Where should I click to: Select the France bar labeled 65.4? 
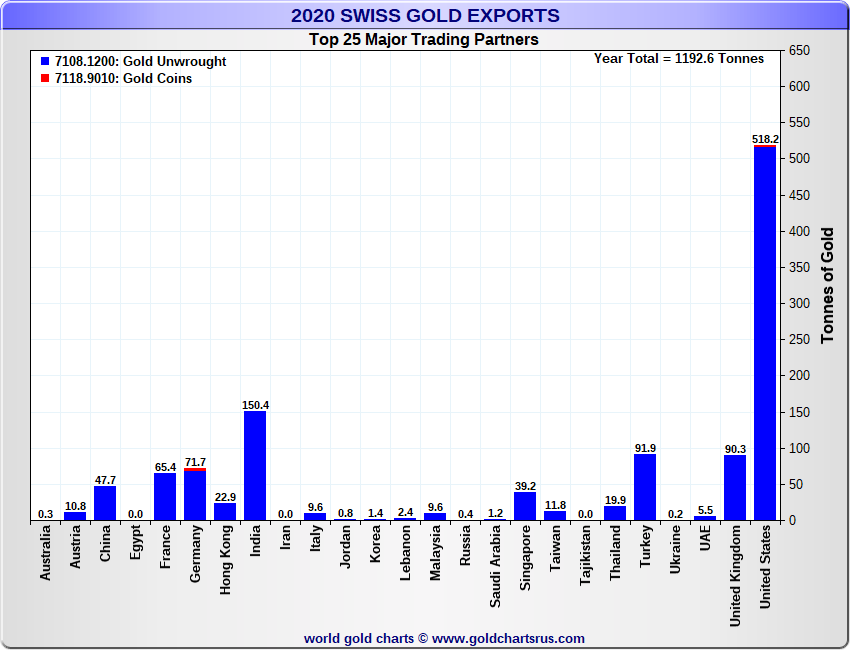click(x=165, y=496)
